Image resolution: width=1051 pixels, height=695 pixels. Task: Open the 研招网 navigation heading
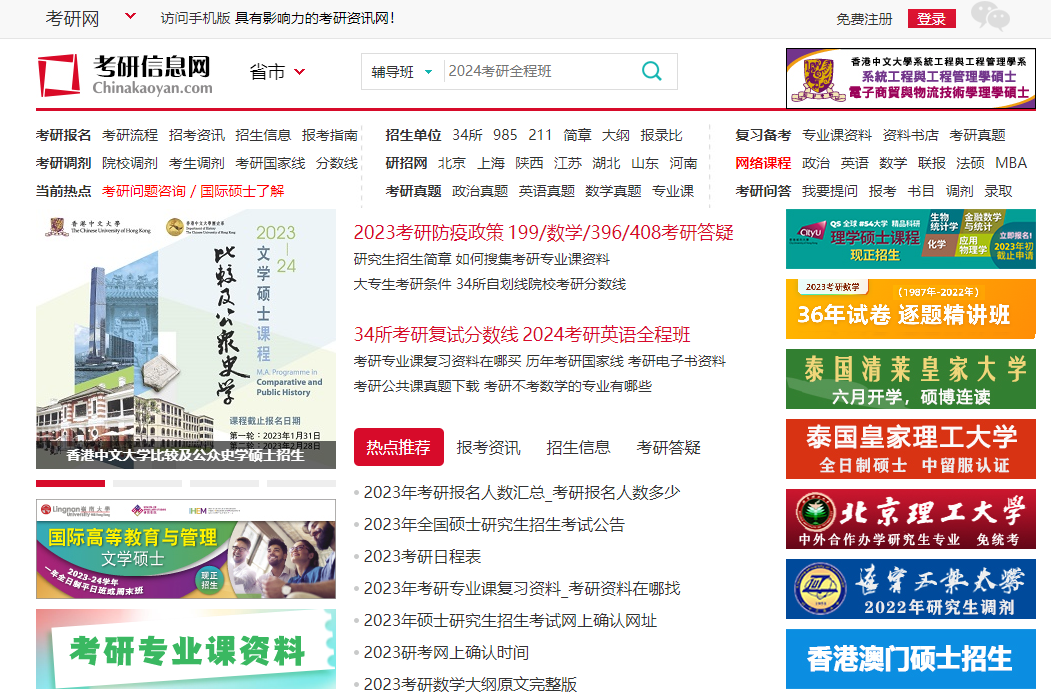406,163
